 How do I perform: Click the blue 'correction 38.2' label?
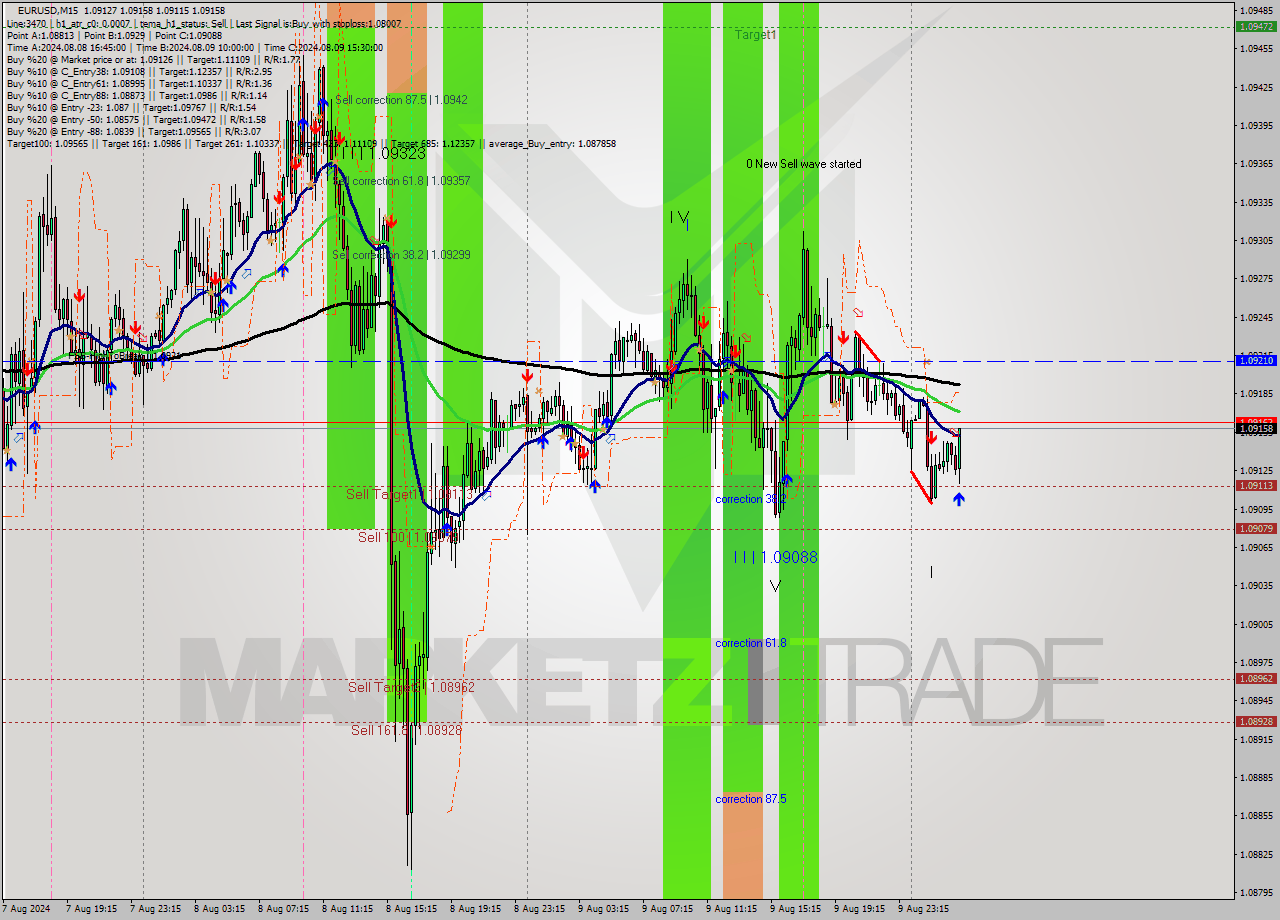point(751,499)
